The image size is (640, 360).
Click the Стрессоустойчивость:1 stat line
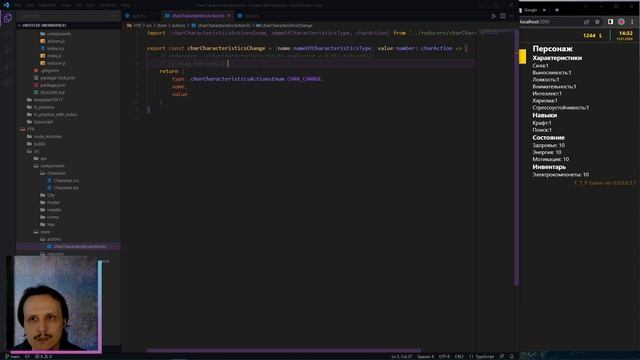coord(560,108)
